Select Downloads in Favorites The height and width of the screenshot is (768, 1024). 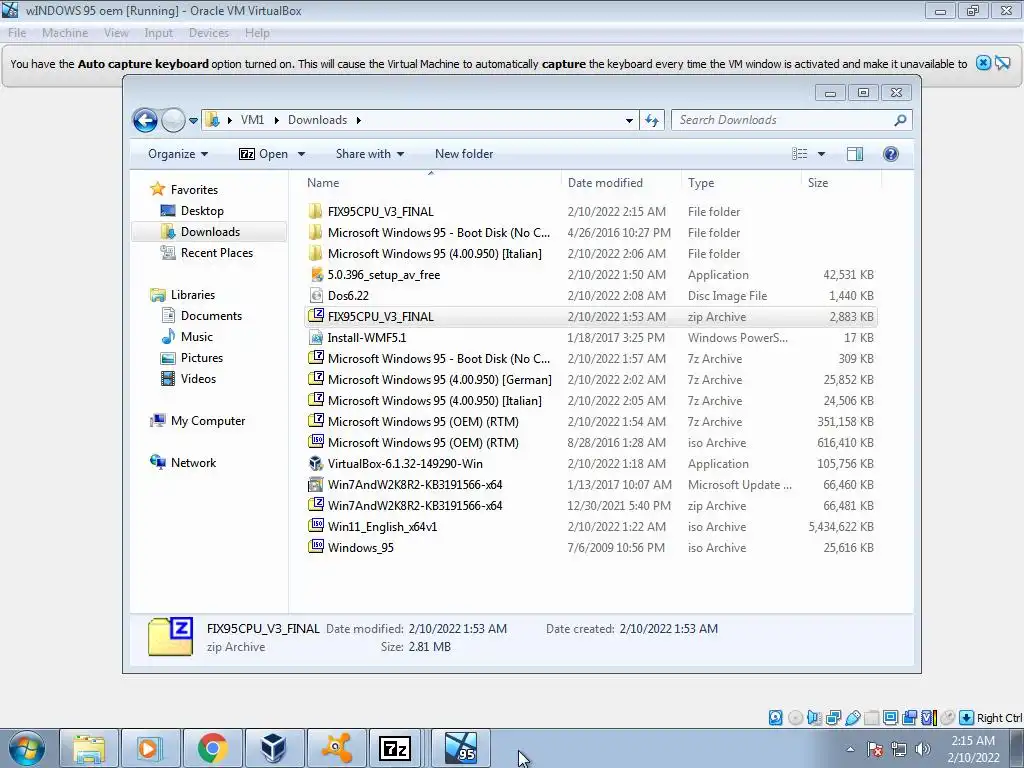[210, 232]
